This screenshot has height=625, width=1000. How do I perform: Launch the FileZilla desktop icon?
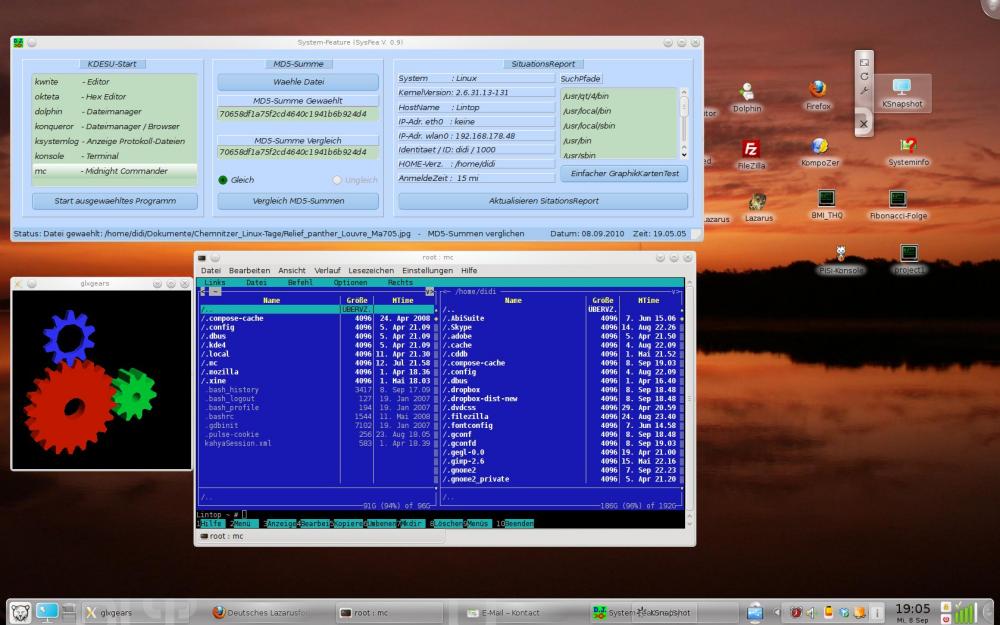click(751, 150)
